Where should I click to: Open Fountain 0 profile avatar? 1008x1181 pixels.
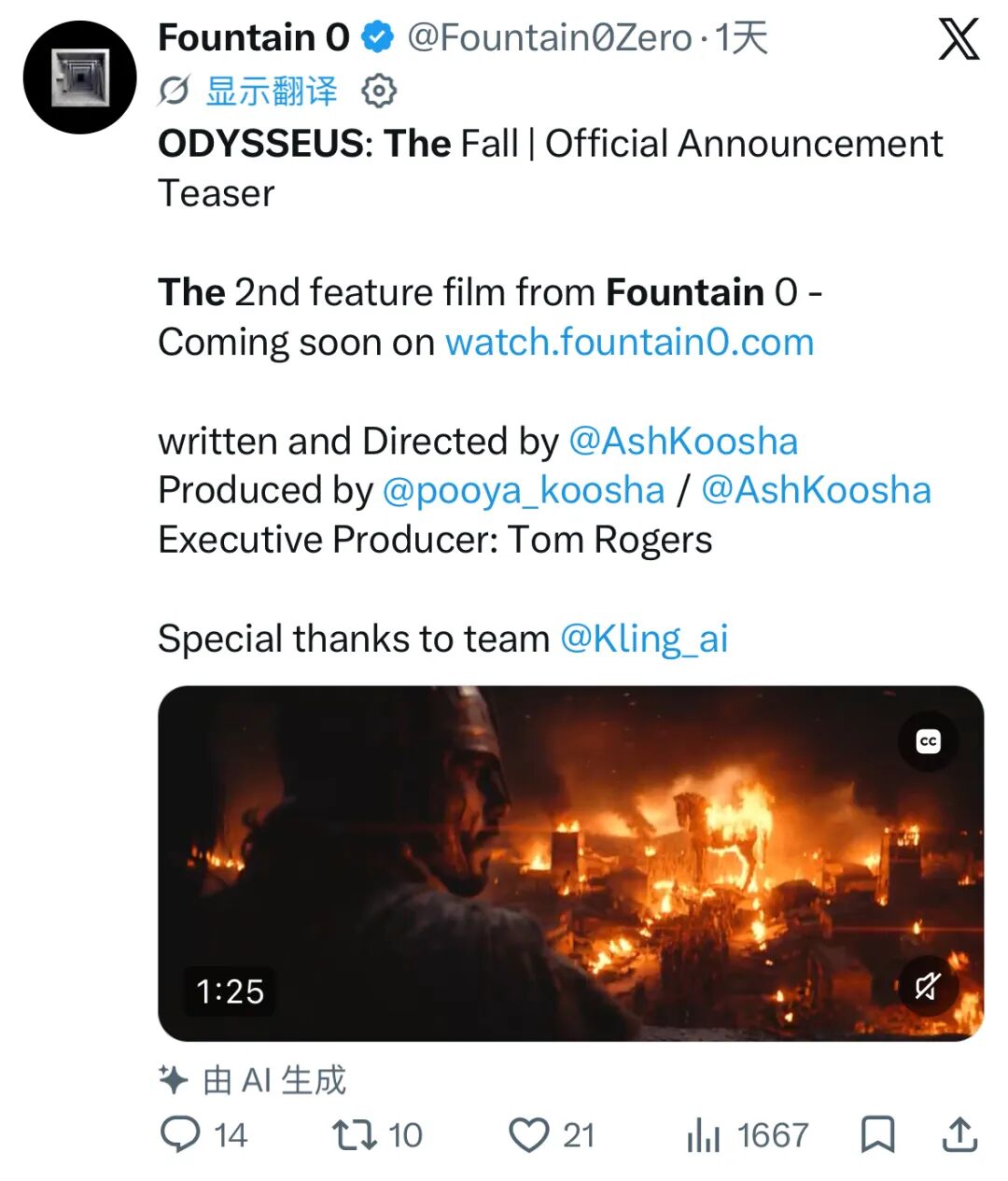click(x=79, y=77)
